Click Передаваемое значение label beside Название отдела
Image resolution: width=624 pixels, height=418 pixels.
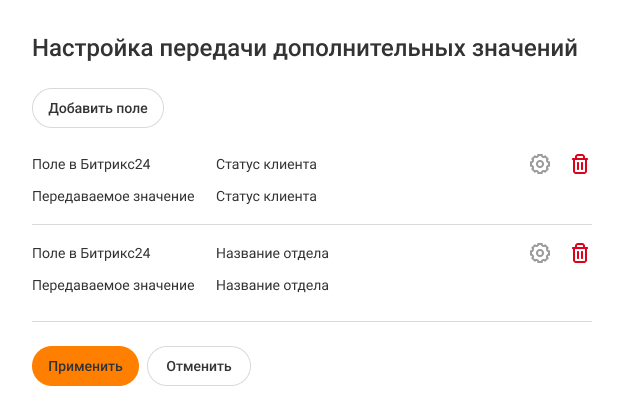113,285
